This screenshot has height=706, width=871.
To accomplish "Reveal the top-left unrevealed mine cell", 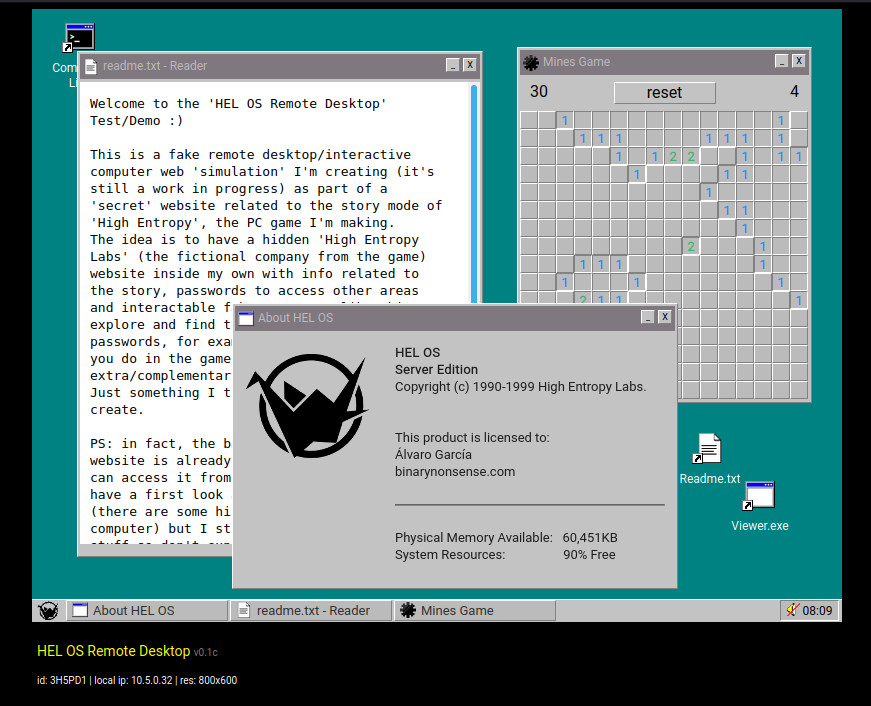I will (529, 120).
